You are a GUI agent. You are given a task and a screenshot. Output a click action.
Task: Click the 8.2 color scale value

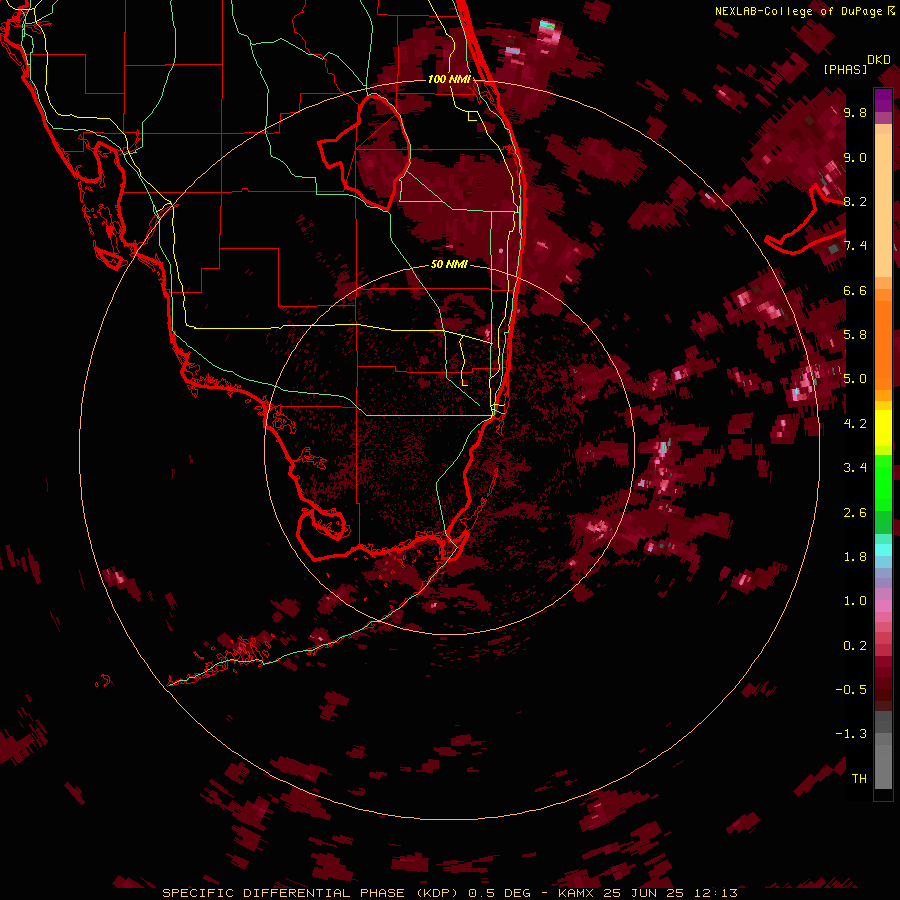pyautogui.click(x=855, y=201)
